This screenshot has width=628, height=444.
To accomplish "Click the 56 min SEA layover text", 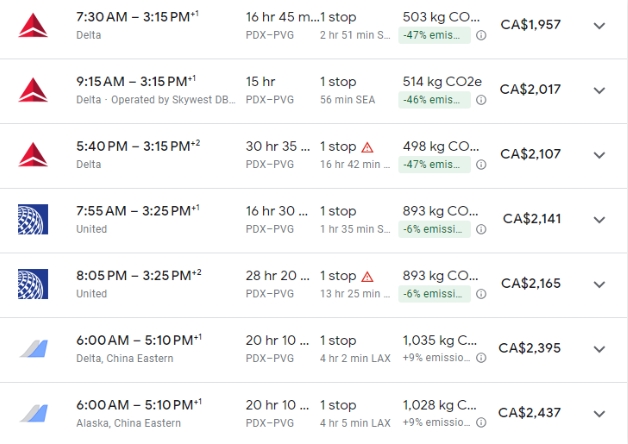I will pos(347,100).
